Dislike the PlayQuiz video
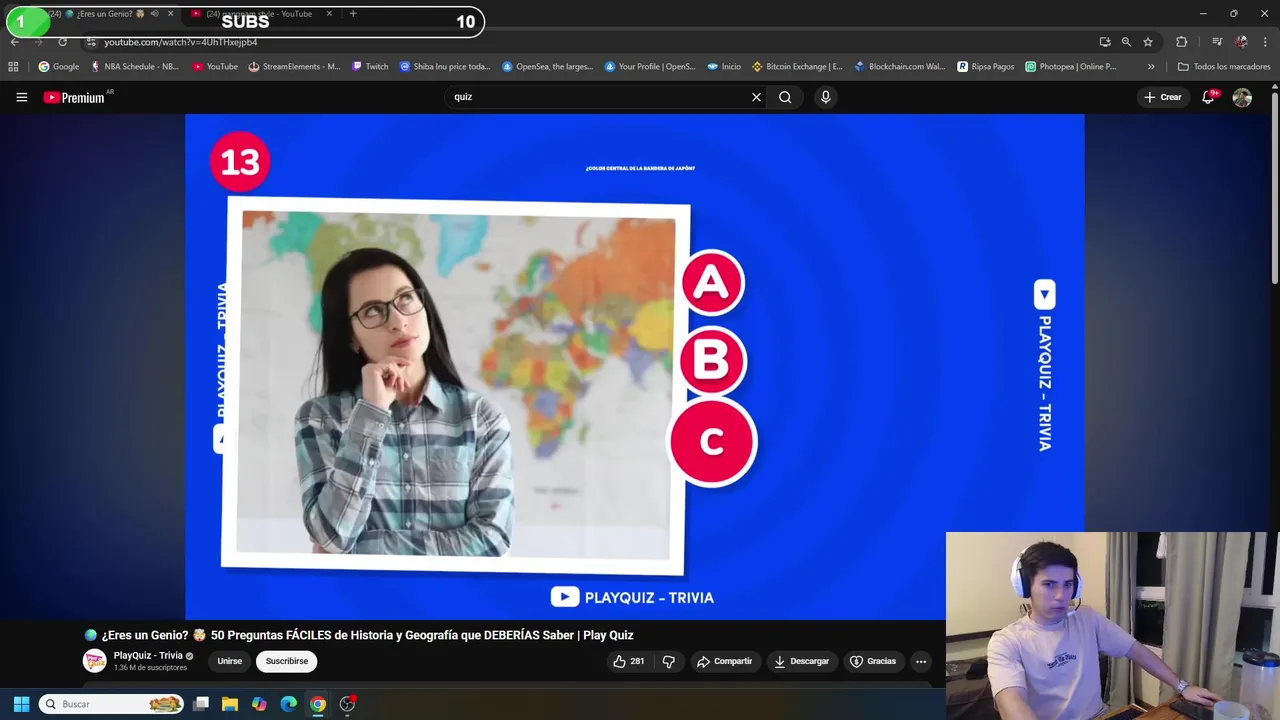Image resolution: width=1280 pixels, height=720 pixels. [x=668, y=661]
